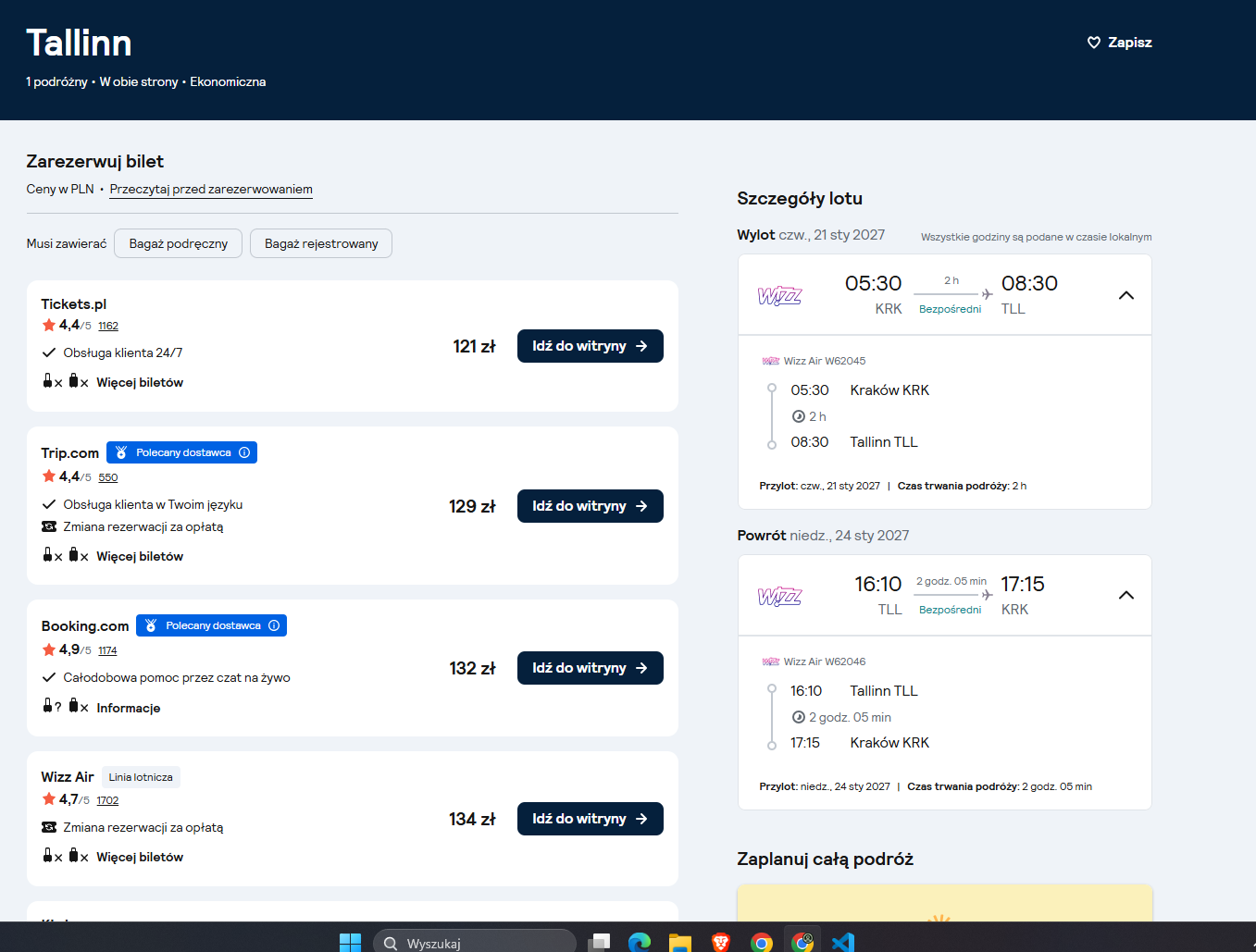Open Więcej biletów for Wizz Air
This screenshot has height=952, width=1256.
click(140, 857)
